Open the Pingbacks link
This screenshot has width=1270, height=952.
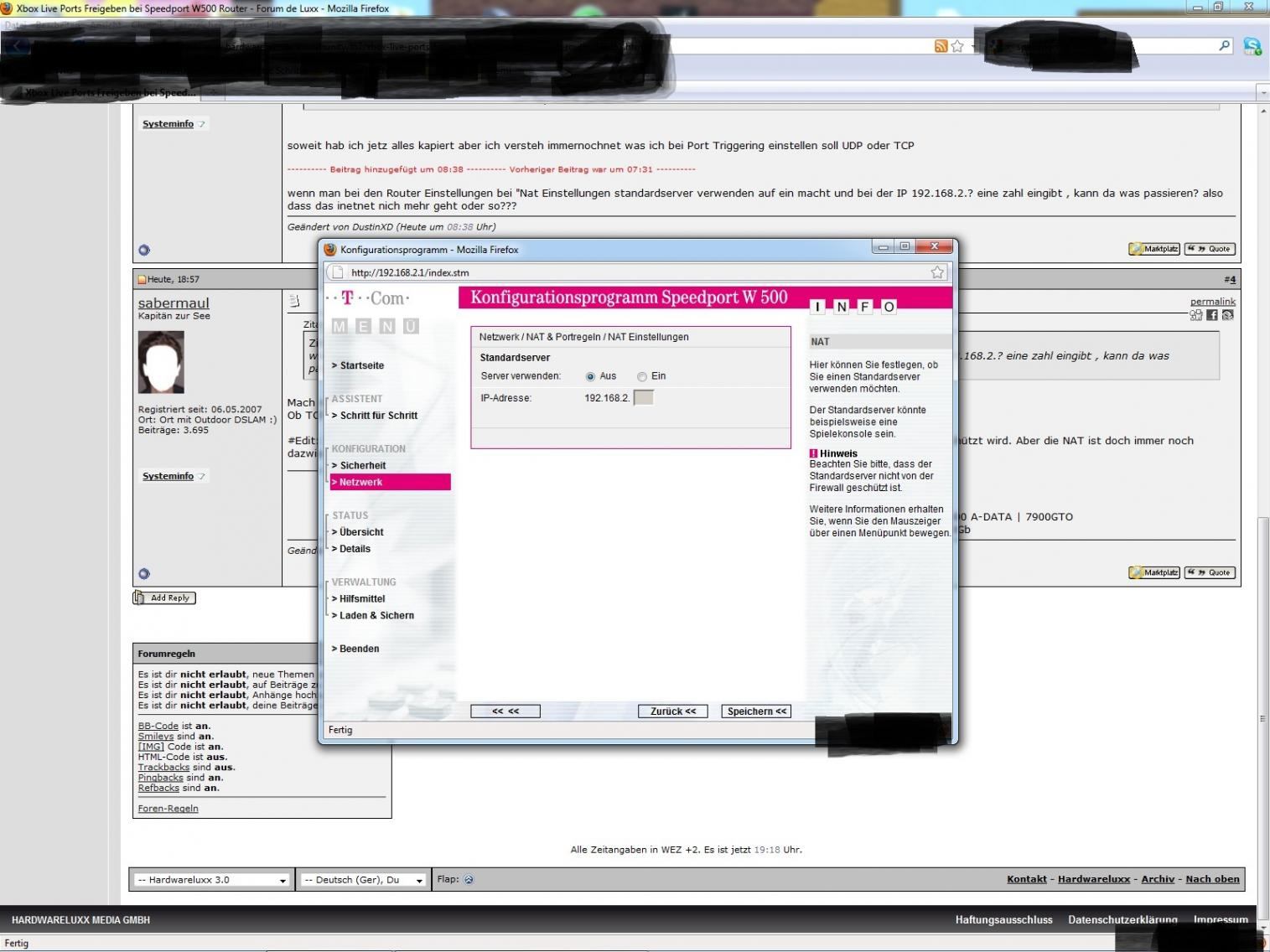click(x=161, y=778)
